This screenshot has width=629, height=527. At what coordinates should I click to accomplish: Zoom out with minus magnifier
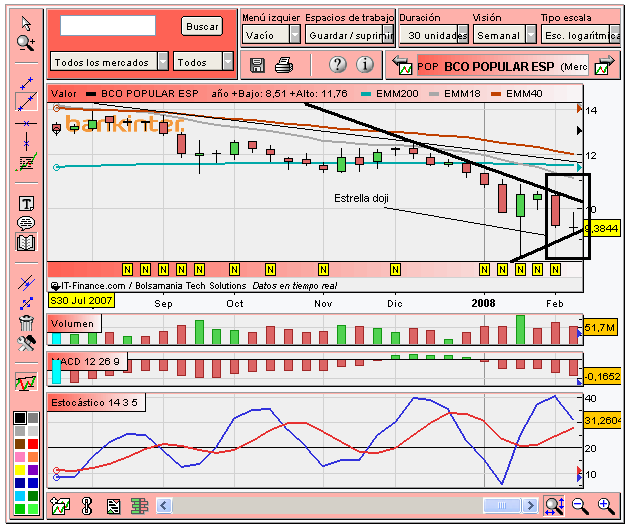pyautogui.click(x=580, y=506)
